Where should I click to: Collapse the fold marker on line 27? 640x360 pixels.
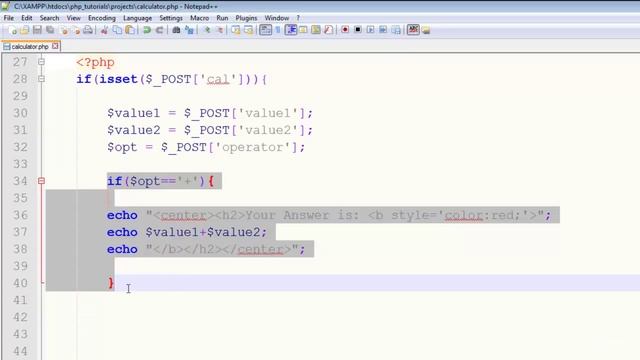coord(41,62)
